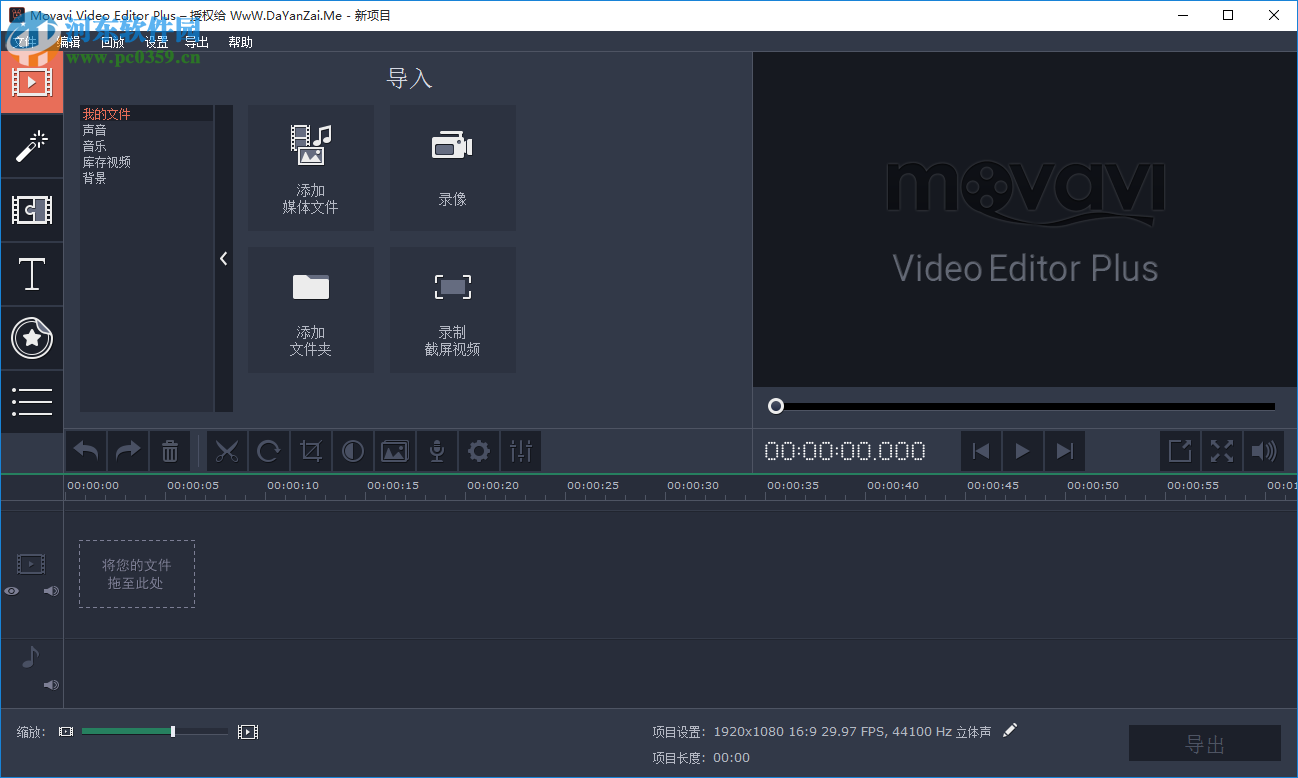The image size is (1298, 778).
Task: Rotate the clip using the Rotate icon
Action: 269,451
